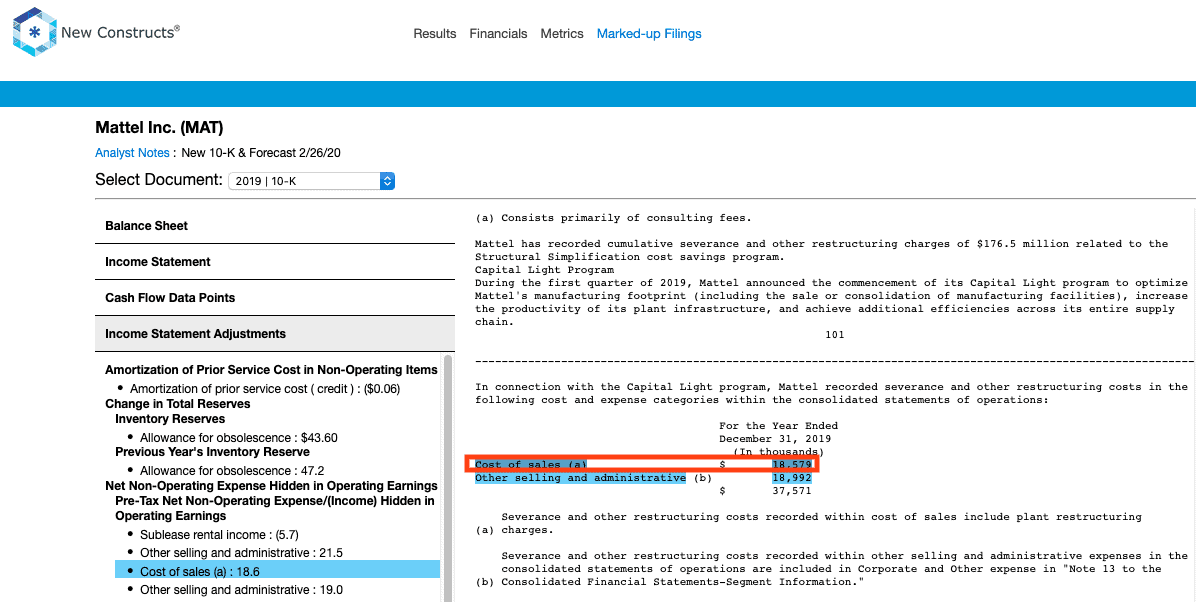Screen dimensions: 1196x602
Task: Go to Marked-up Filings
Action: 649,34
